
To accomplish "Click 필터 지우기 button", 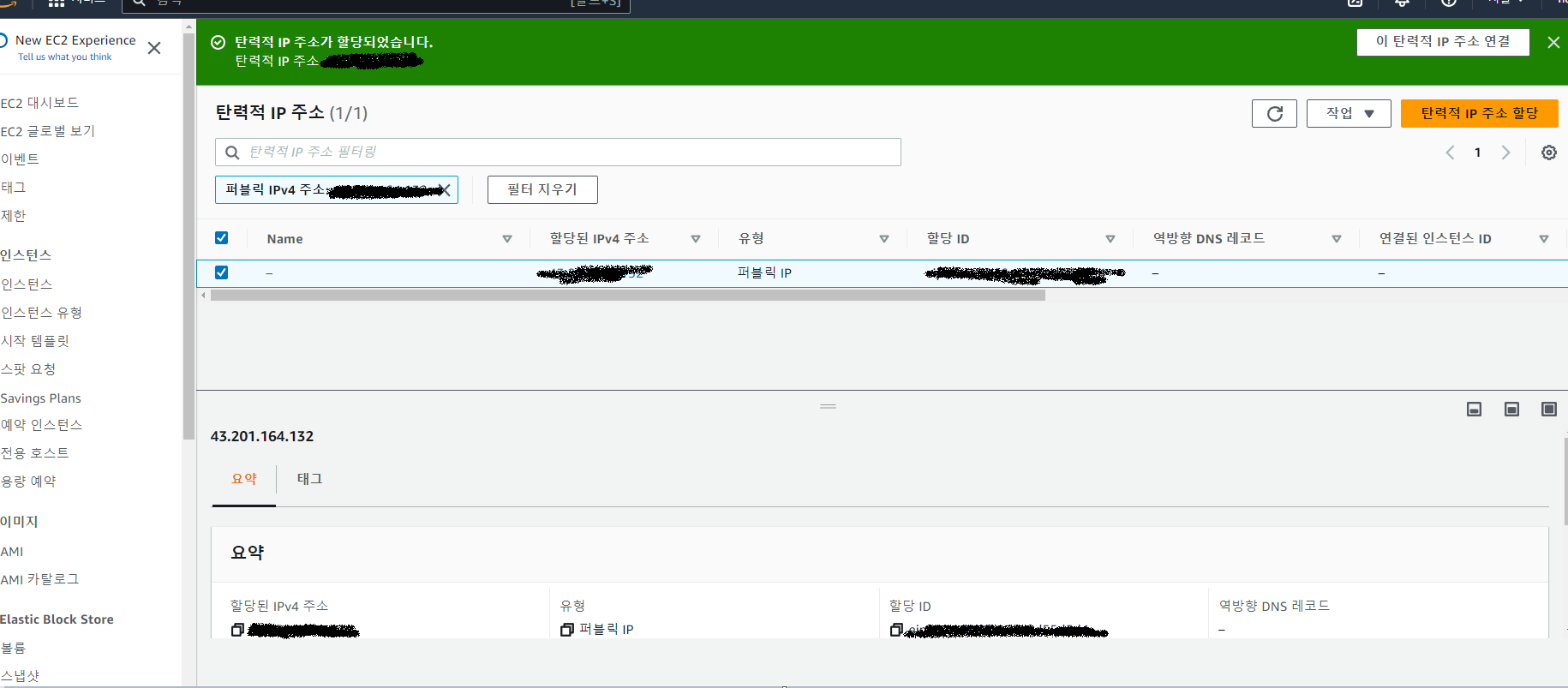I will pyautogui.click(x=542, y=189).
